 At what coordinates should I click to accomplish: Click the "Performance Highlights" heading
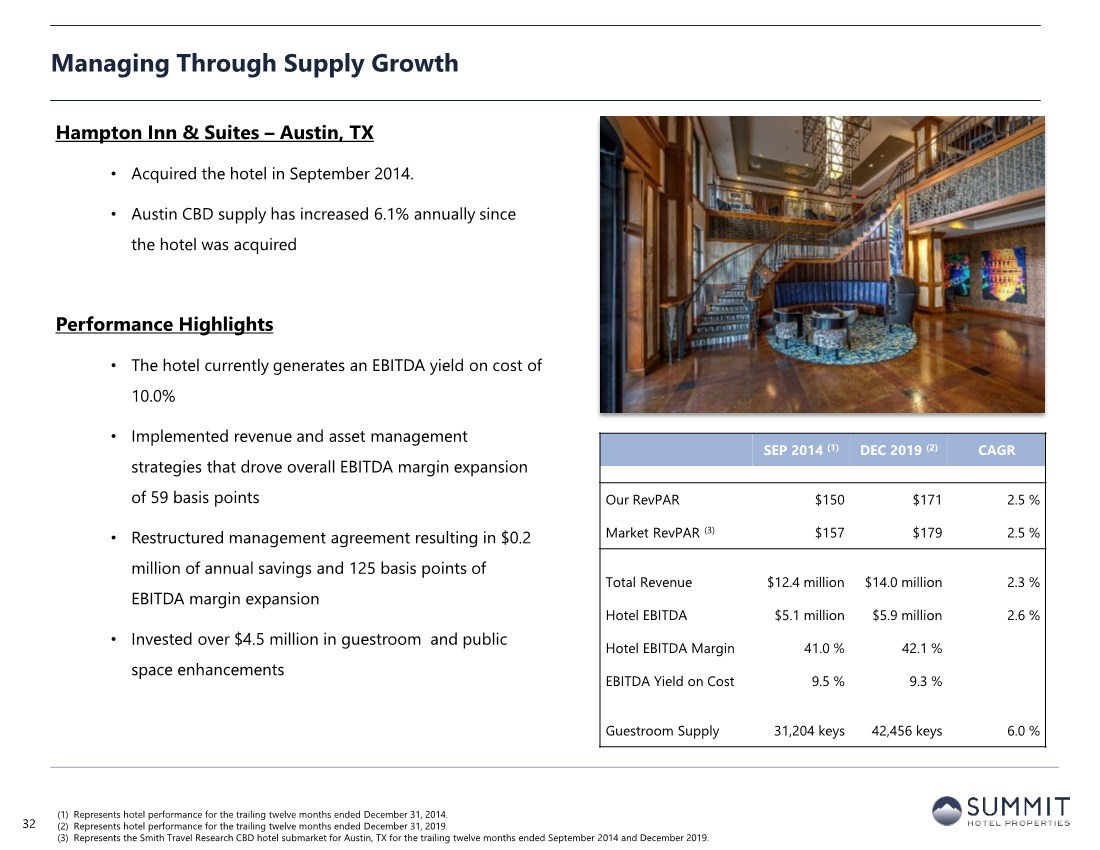pos(164,324)
